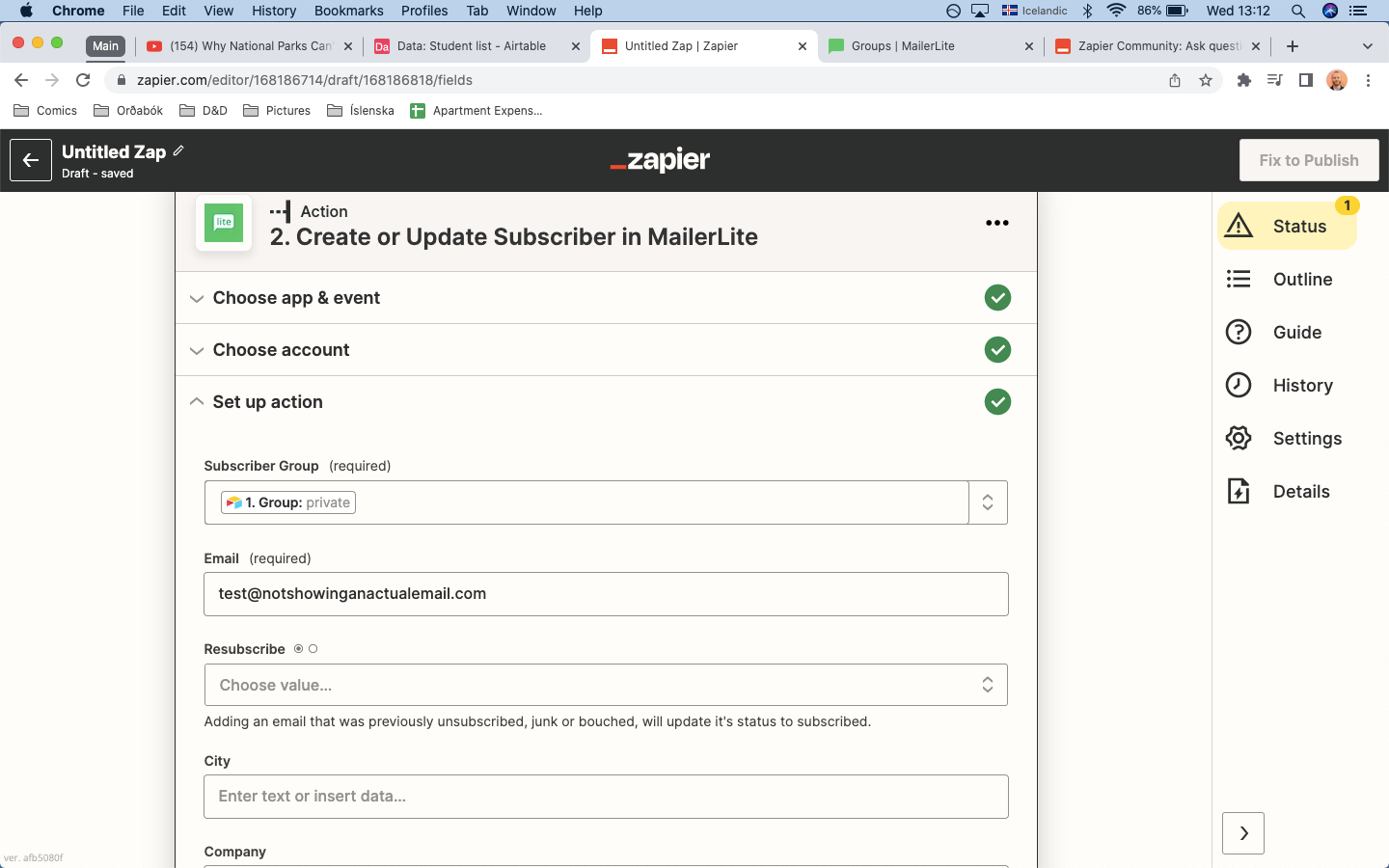
Task: Click the MailerLite app icon in the action header
Action: pos(224,223)
